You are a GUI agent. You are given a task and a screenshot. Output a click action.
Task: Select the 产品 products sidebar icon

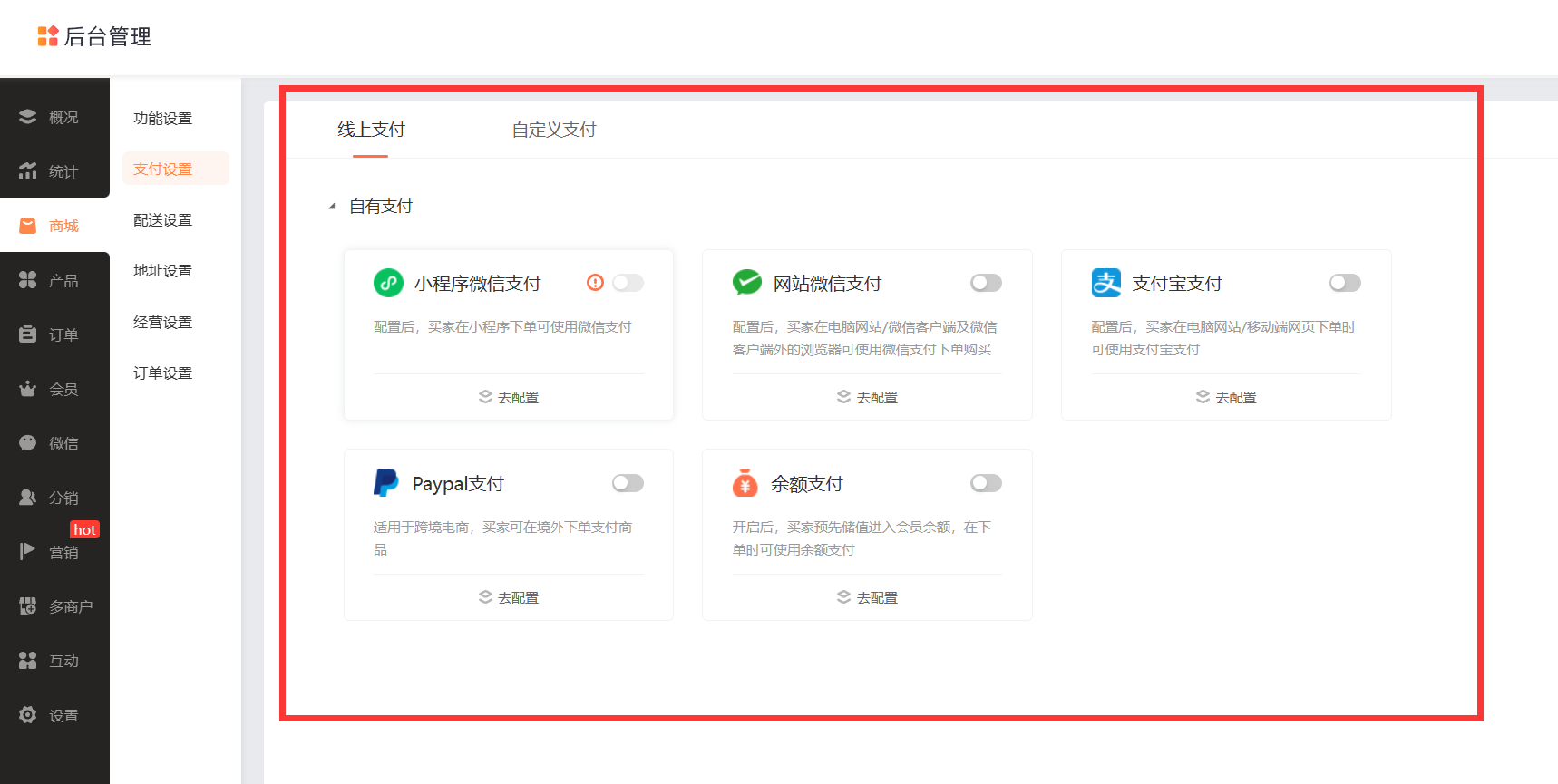tap(28, 280)
